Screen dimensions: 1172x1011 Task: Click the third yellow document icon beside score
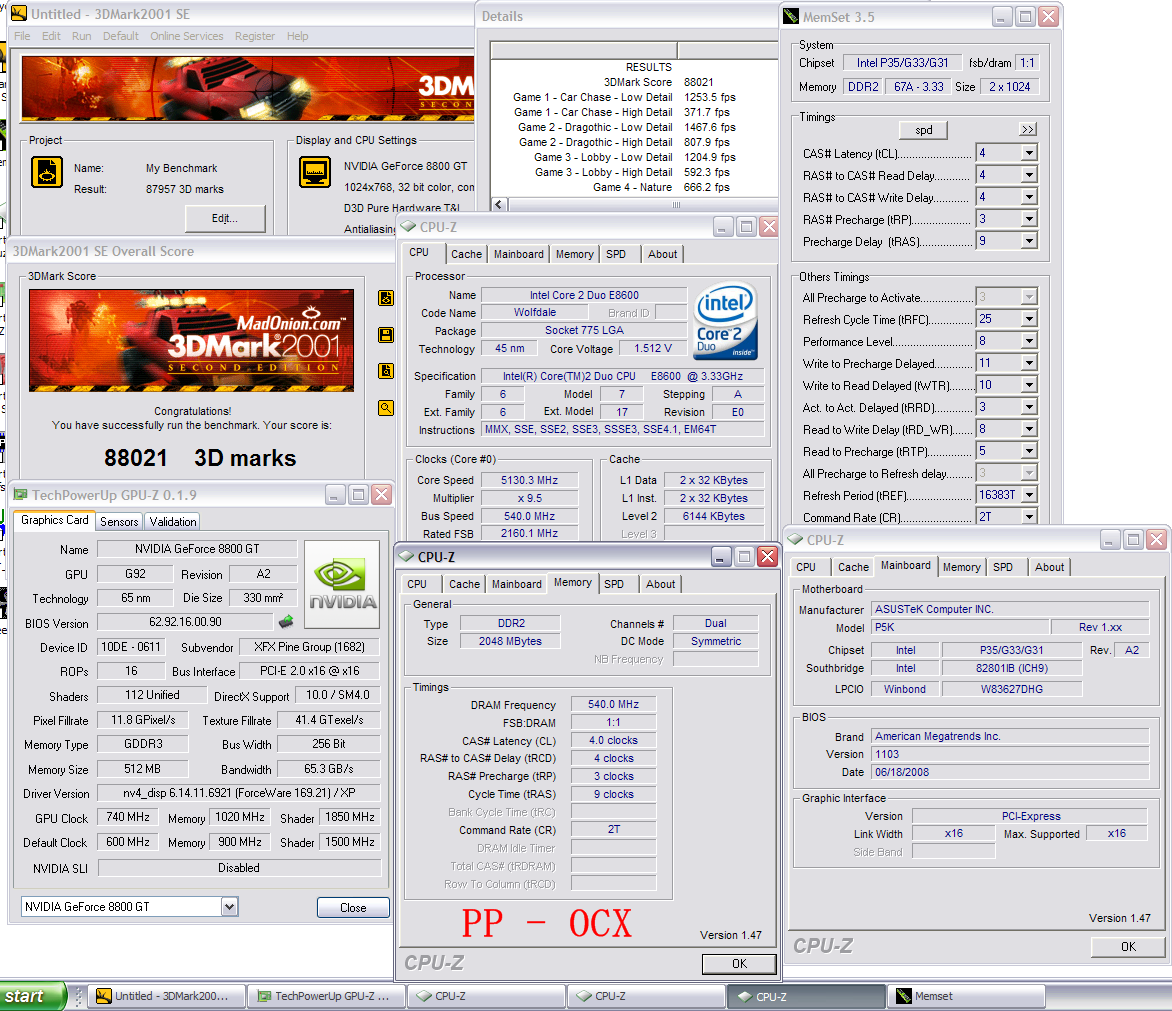click(386, 371)
